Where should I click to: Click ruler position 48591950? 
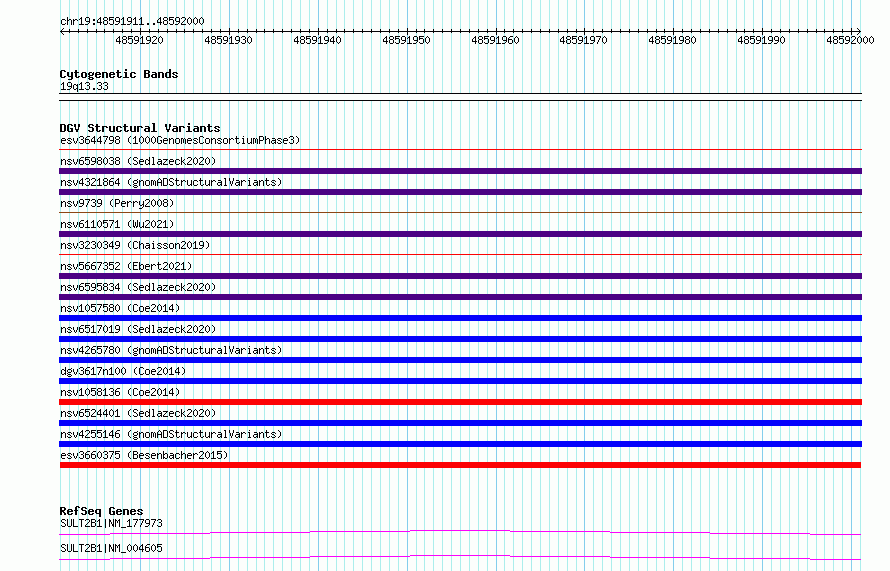406,40
